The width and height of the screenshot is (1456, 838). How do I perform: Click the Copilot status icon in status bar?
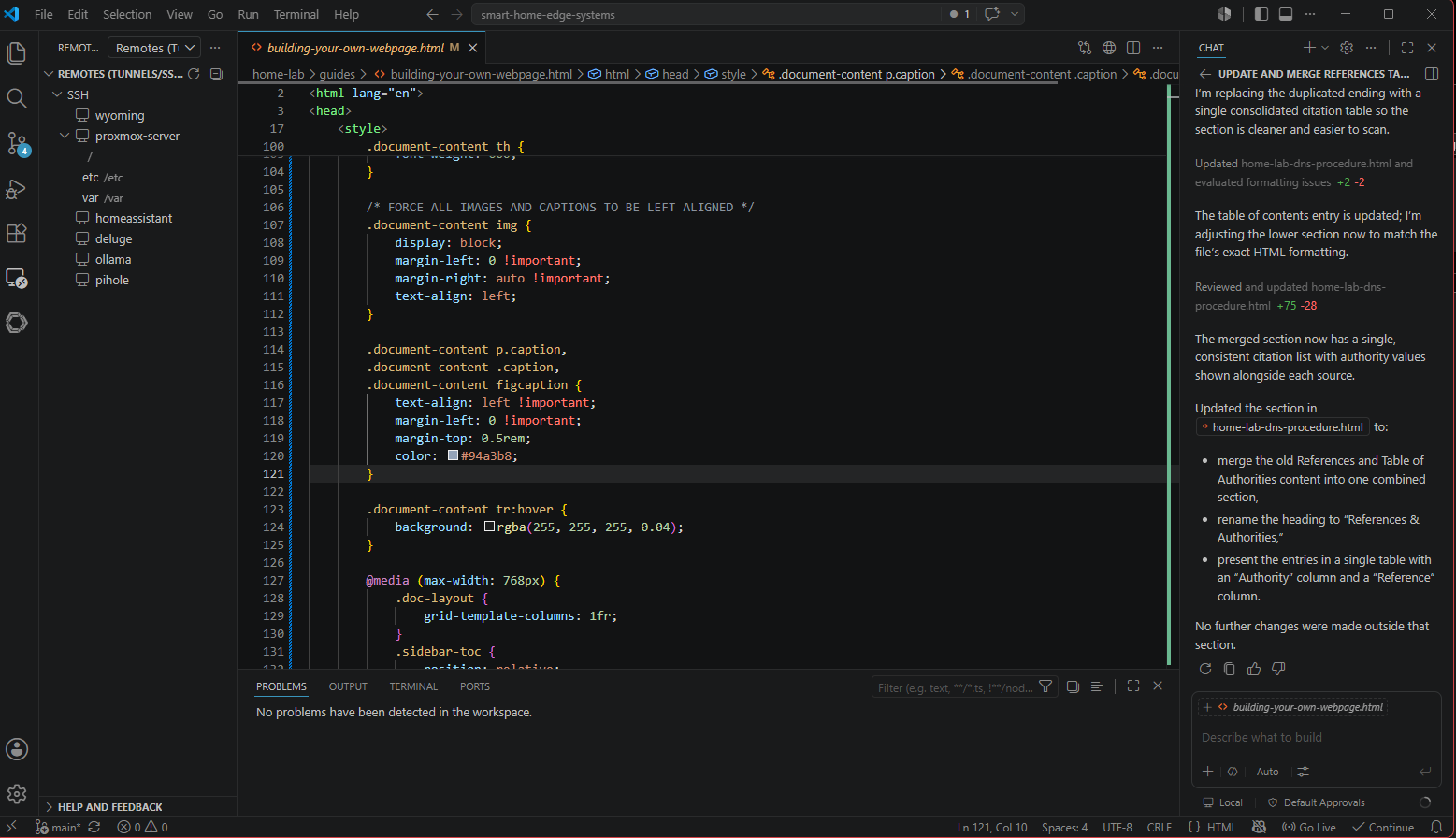1259,827
